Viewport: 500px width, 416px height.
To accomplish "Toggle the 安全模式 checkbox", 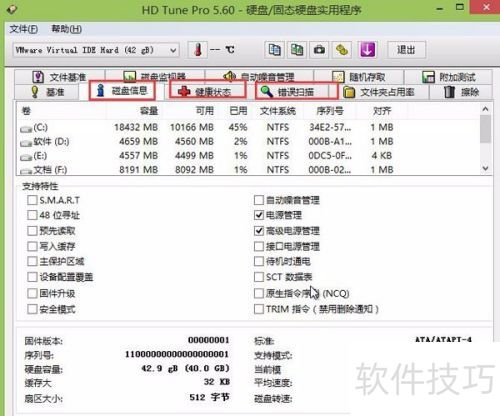I will point(32,309).
